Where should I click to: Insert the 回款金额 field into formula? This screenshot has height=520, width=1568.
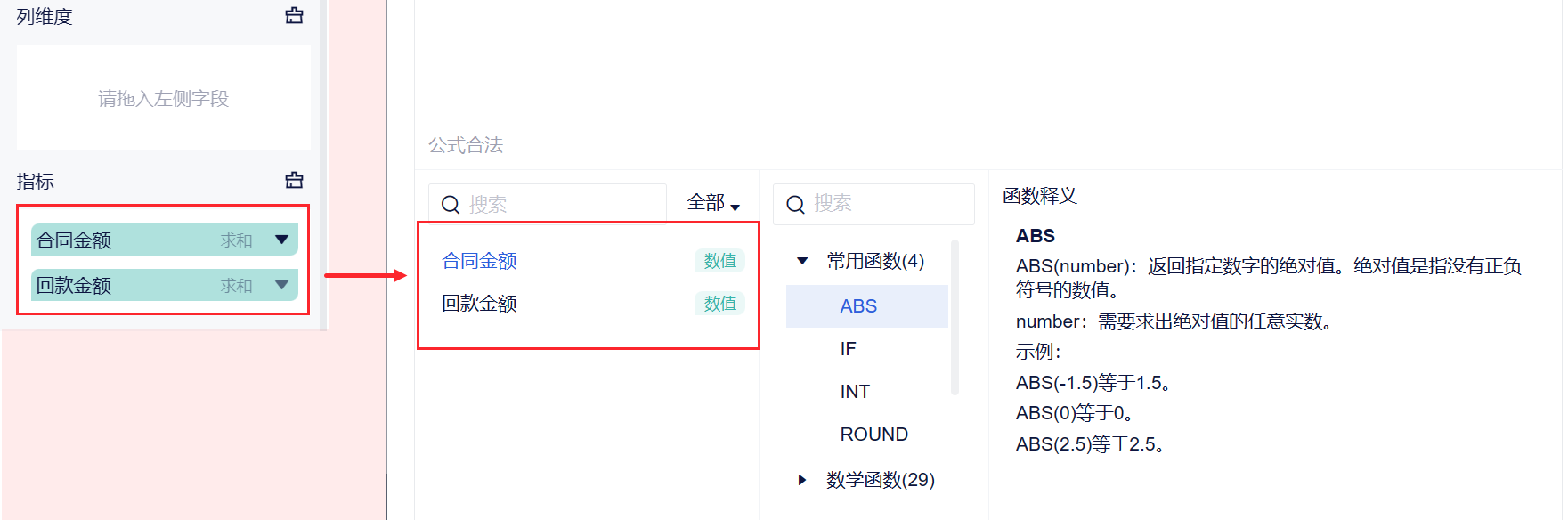point(480,304)
